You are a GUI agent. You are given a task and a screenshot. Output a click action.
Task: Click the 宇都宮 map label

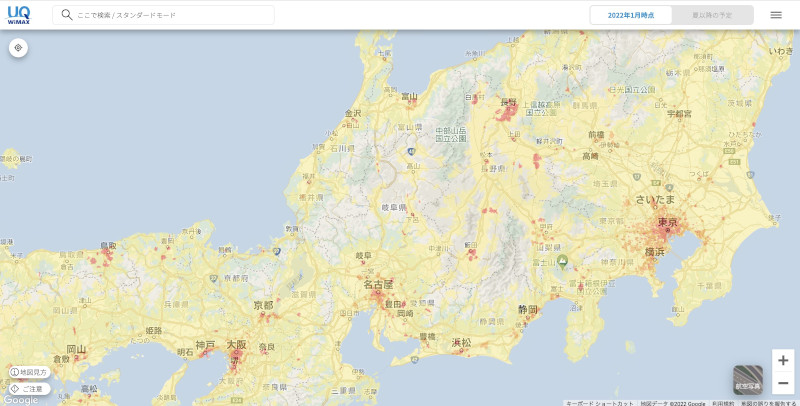pyautogui.click(x=679, y=114)
